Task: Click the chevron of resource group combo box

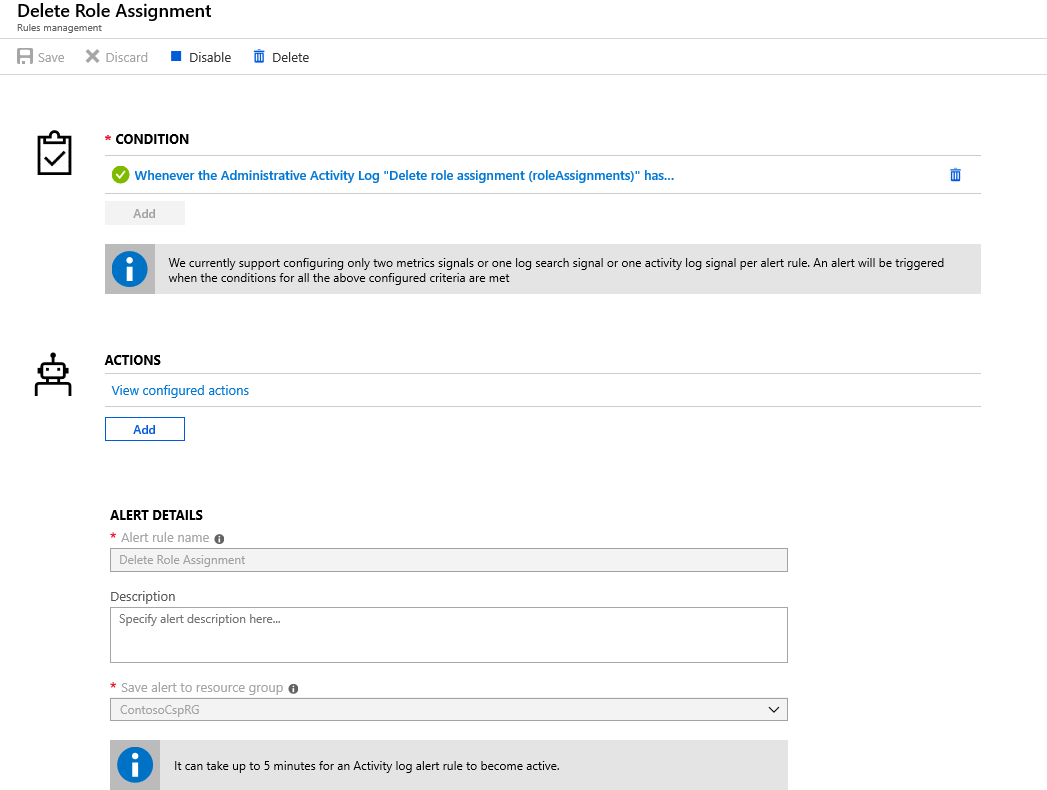Action: pyautogui.click(x=774, y=709)
